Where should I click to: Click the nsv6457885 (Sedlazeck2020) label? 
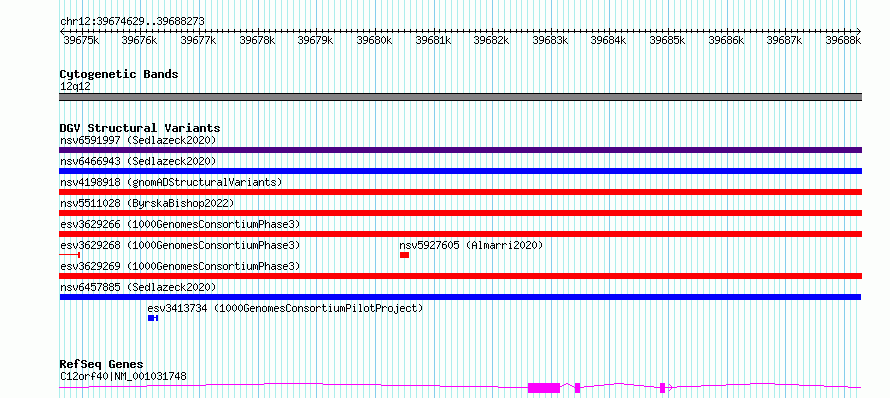coord(138,287)
